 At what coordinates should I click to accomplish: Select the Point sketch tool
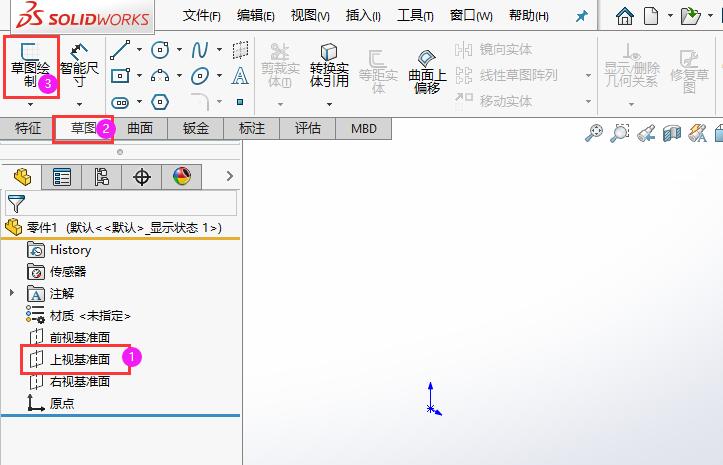tap(240, 102)
